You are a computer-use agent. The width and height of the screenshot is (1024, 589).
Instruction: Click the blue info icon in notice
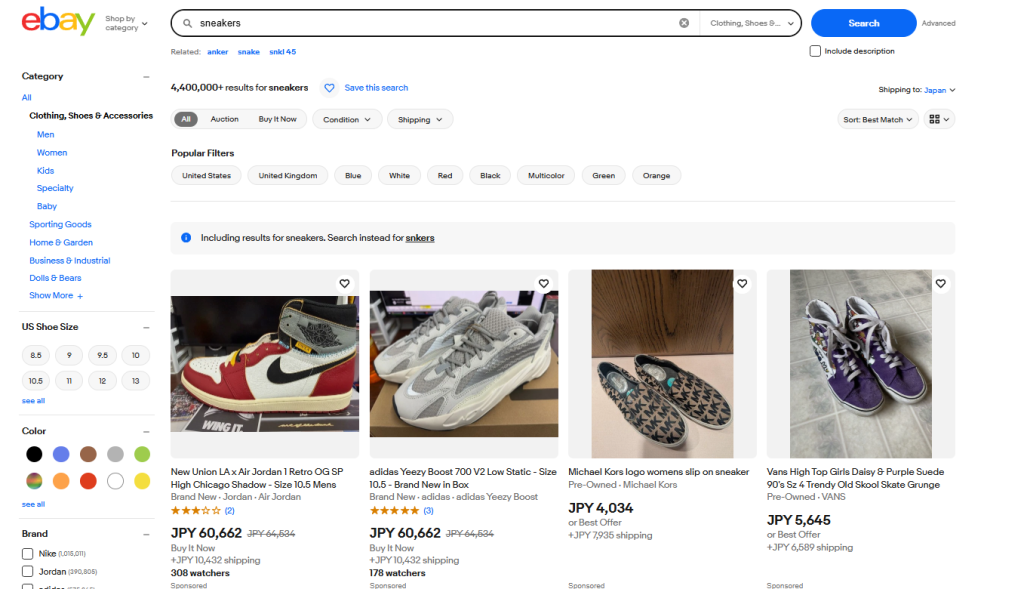tap(186, 238)
